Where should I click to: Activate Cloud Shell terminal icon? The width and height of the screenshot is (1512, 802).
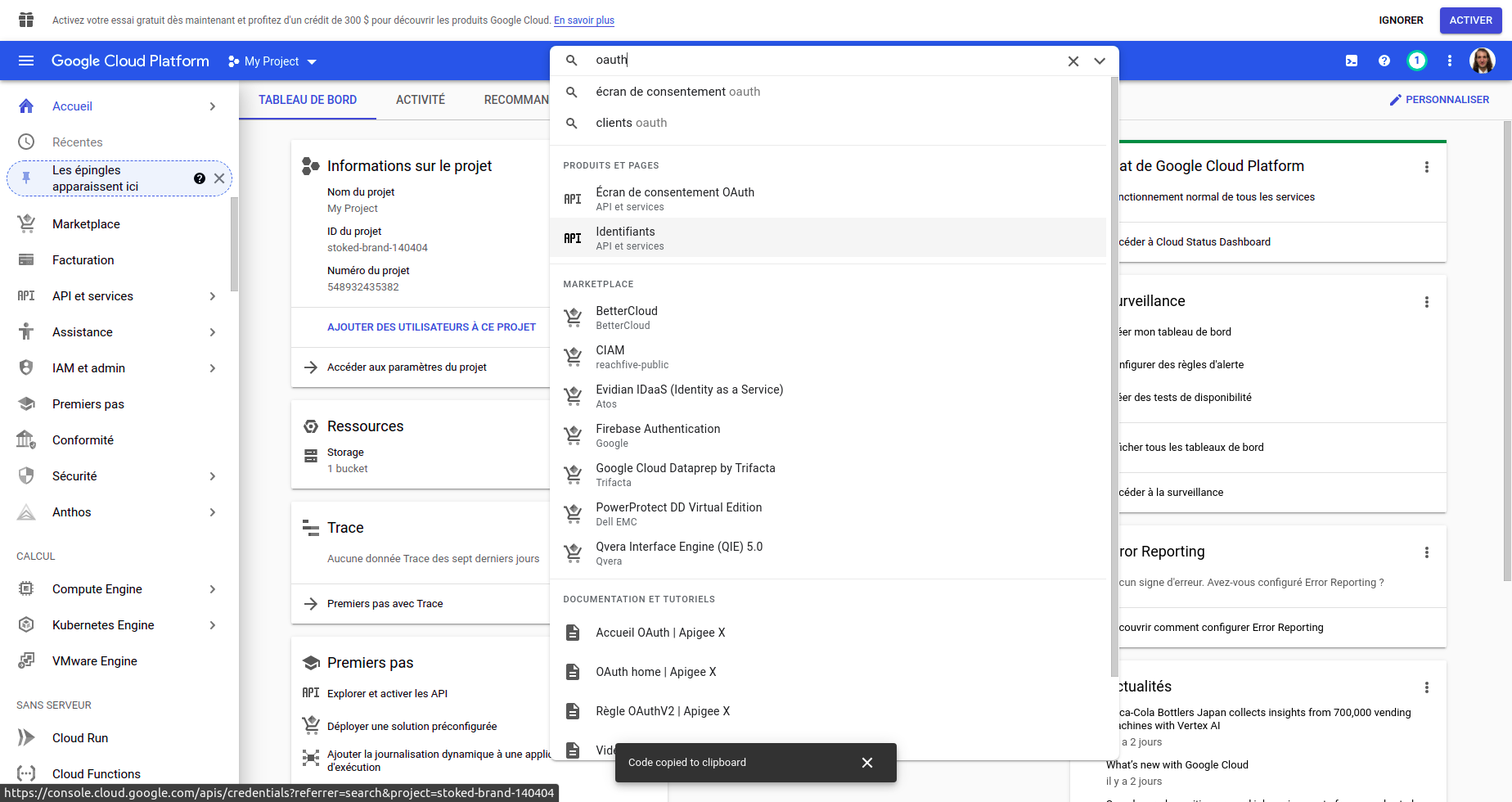pos(1352,61)
